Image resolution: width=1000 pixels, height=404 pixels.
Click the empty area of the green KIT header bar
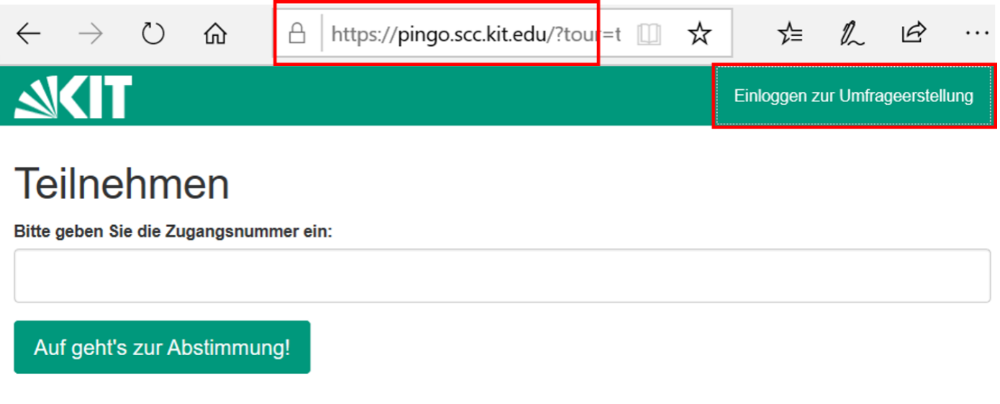(x=421, y=96)
